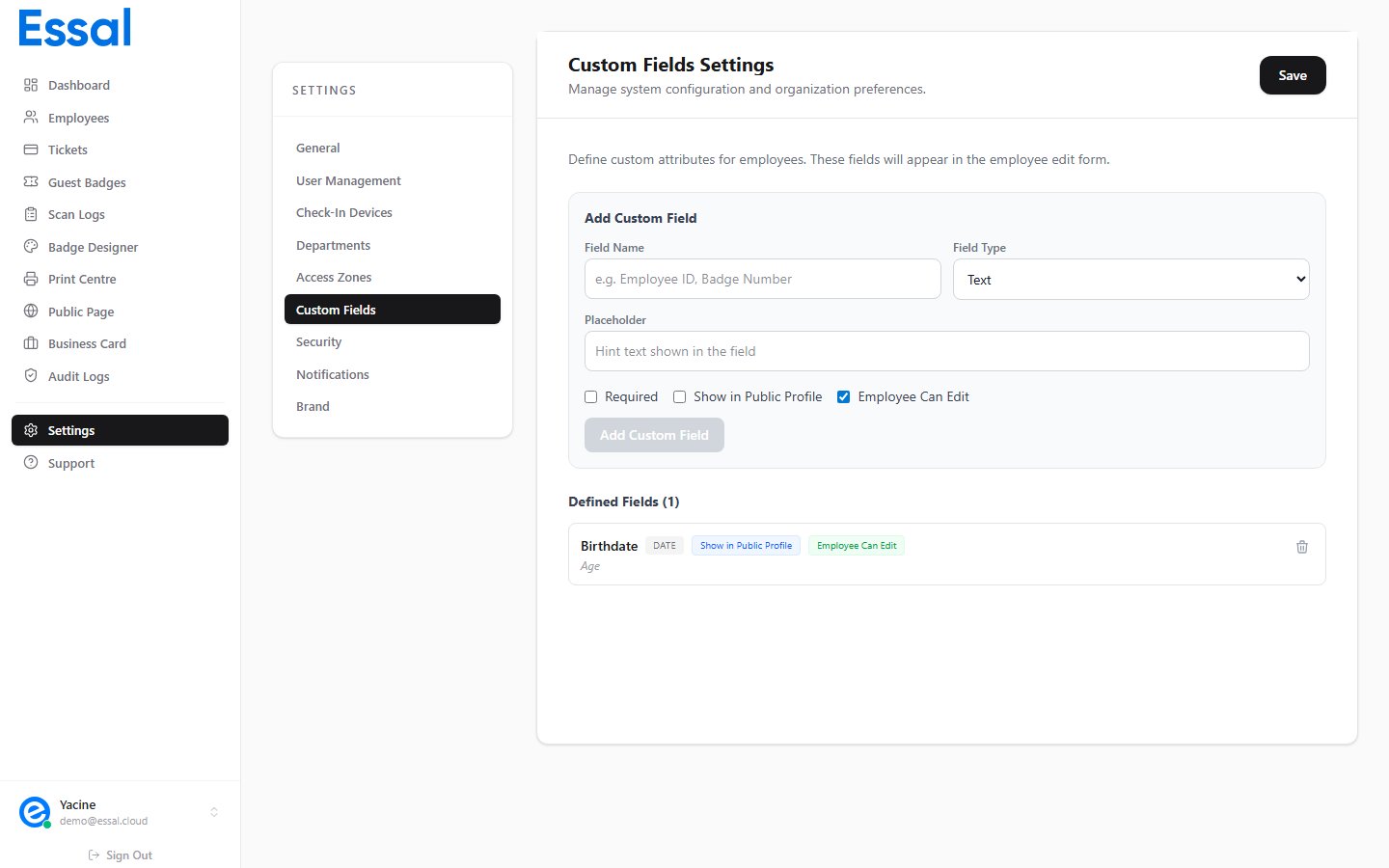This screenshot has width=1389, height=868.
Task: Toggle Show in Public Profile checkbox
Action: 679,396
